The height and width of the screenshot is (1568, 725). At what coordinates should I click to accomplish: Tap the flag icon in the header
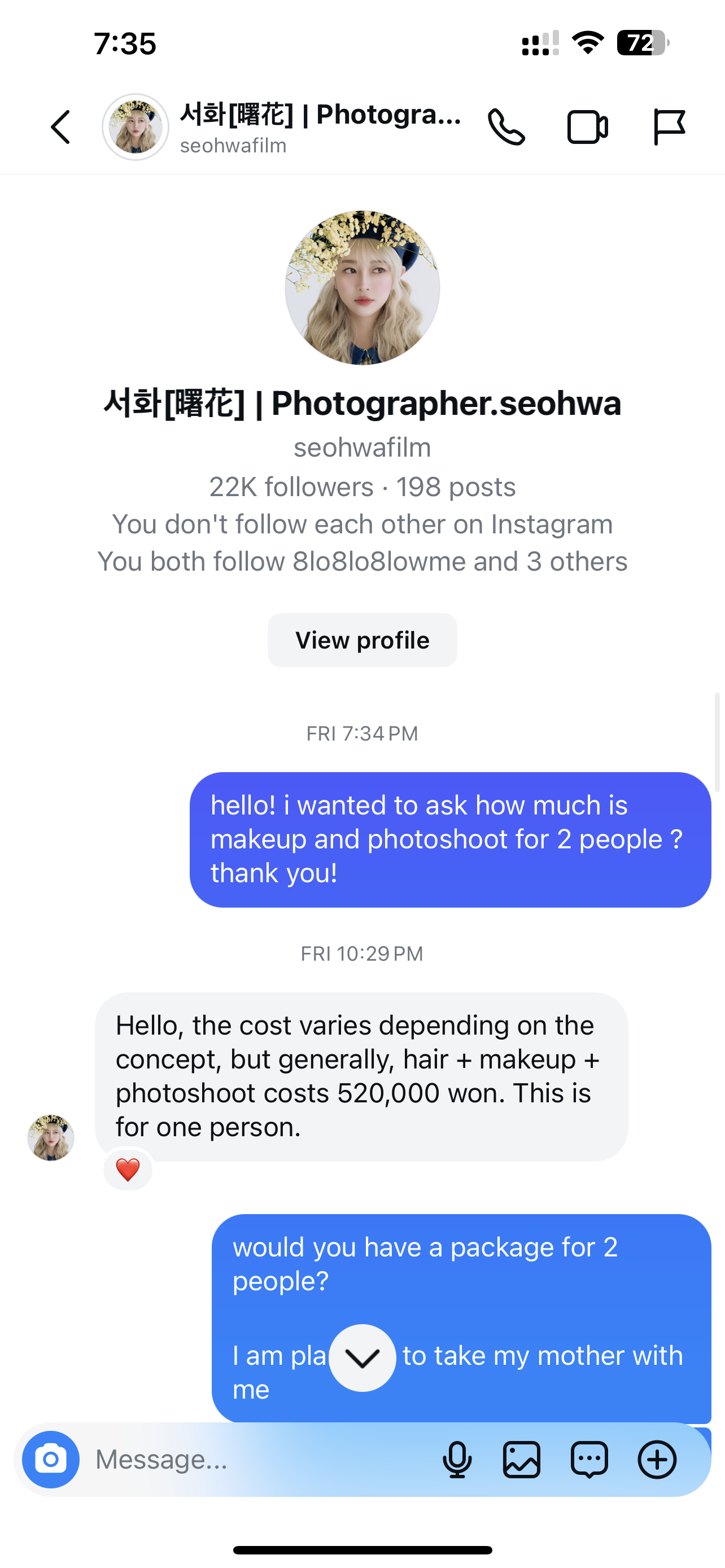669,127
